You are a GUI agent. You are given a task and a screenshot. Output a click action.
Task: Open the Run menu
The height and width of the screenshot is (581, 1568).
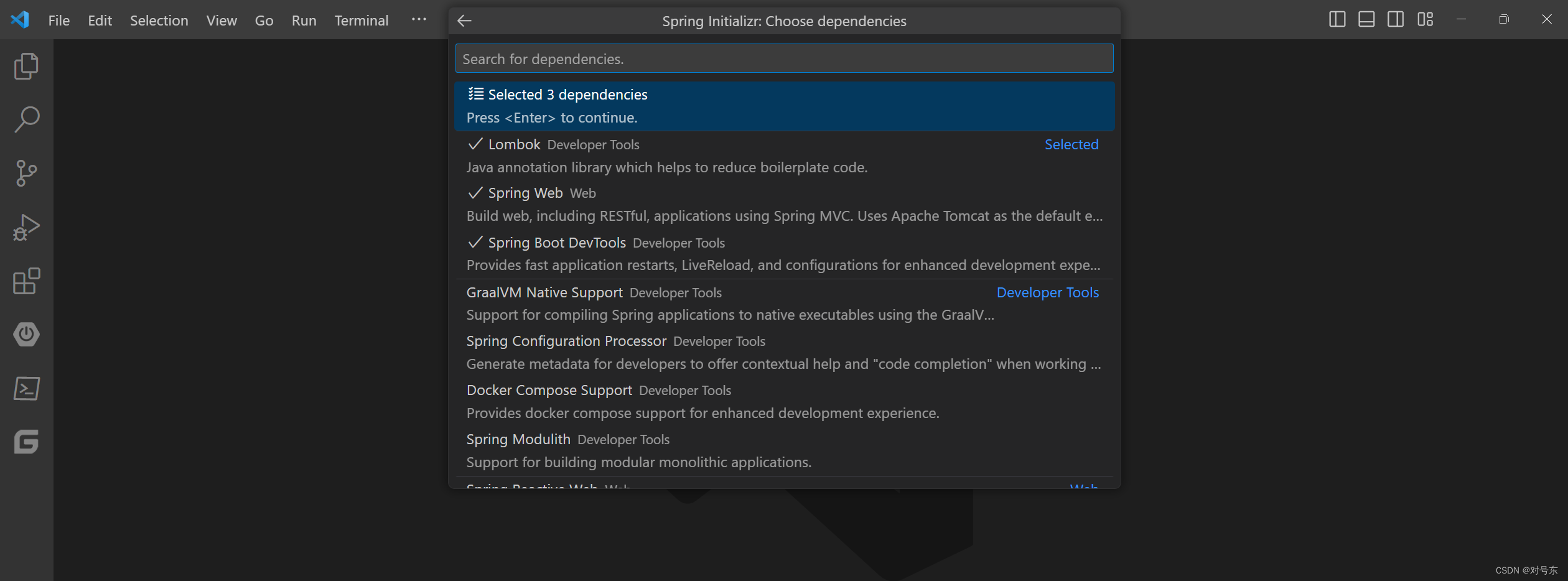(x=304, y=21)
